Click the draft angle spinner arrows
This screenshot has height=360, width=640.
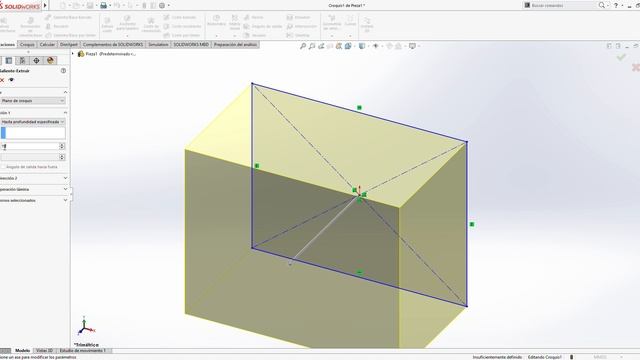[x=62, y=157]
